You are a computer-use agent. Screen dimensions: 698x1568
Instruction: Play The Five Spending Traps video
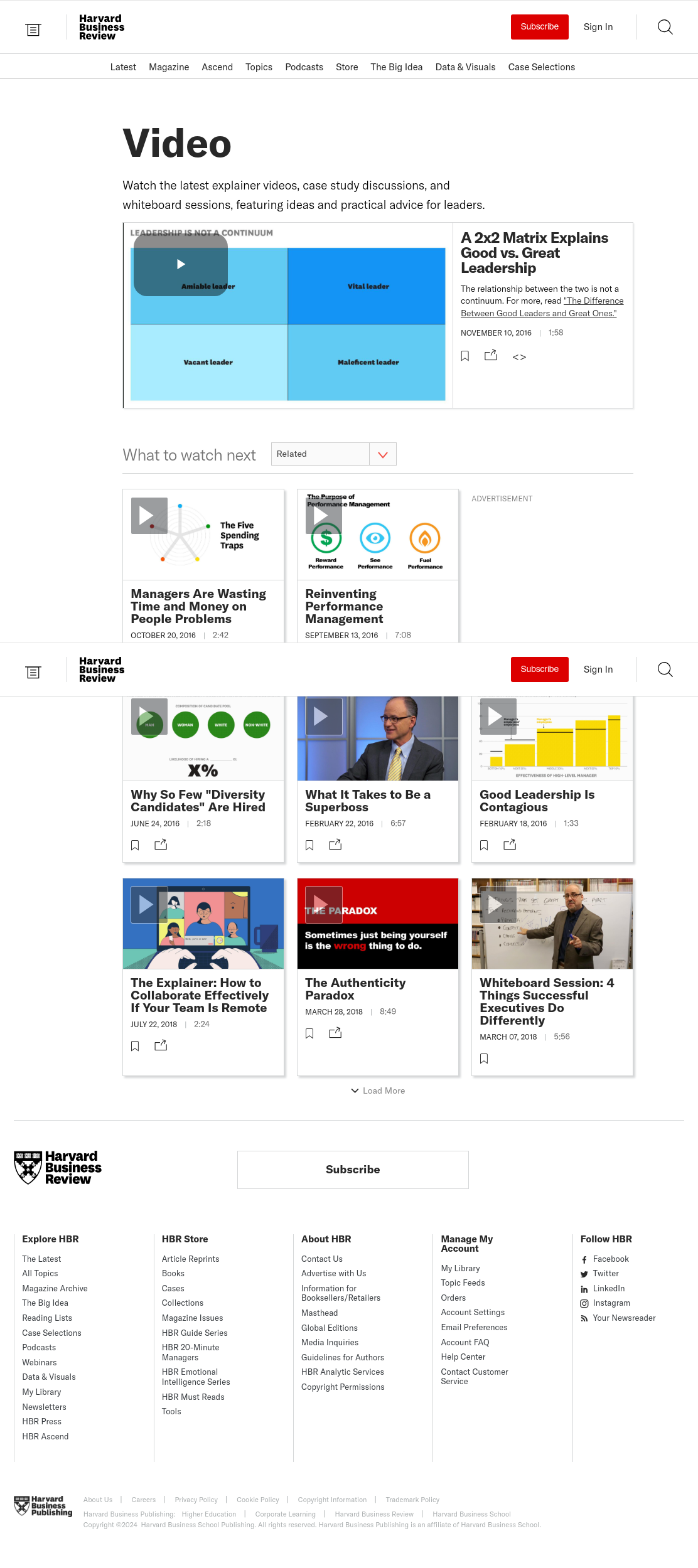click(149, 516)
